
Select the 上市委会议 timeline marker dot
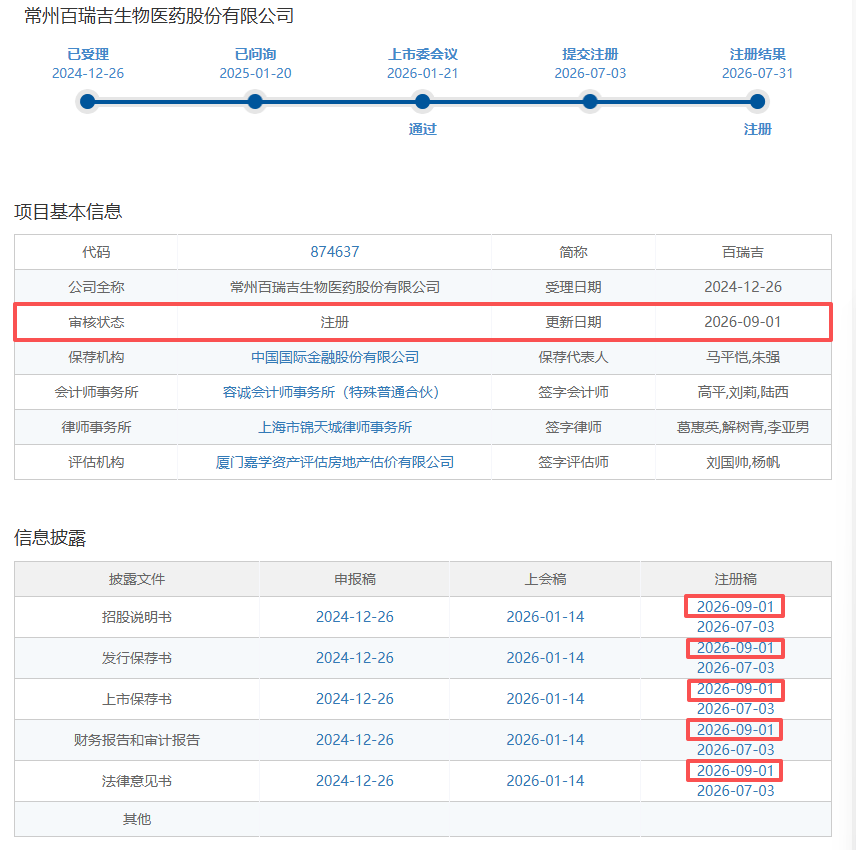[423, 102]
